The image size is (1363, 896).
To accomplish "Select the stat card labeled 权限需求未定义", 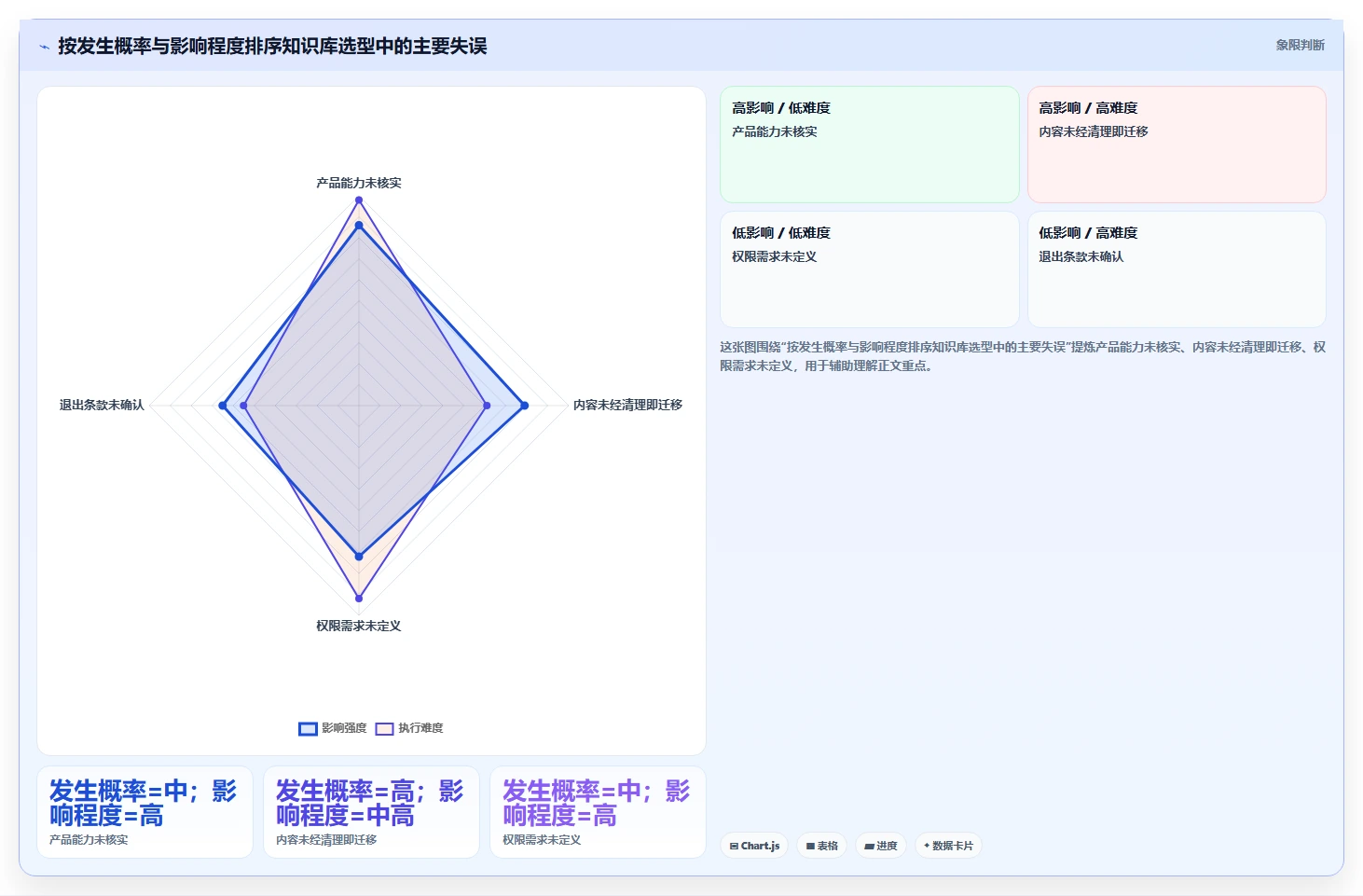I will 598,812.
